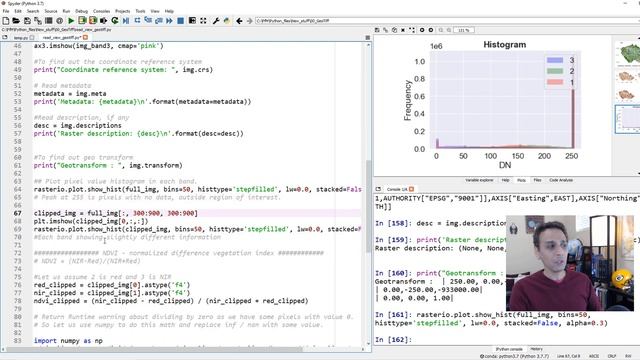Open Preferences with the wrench icon
The width and height of the screenshot is (640, 360).
point(216,20)
